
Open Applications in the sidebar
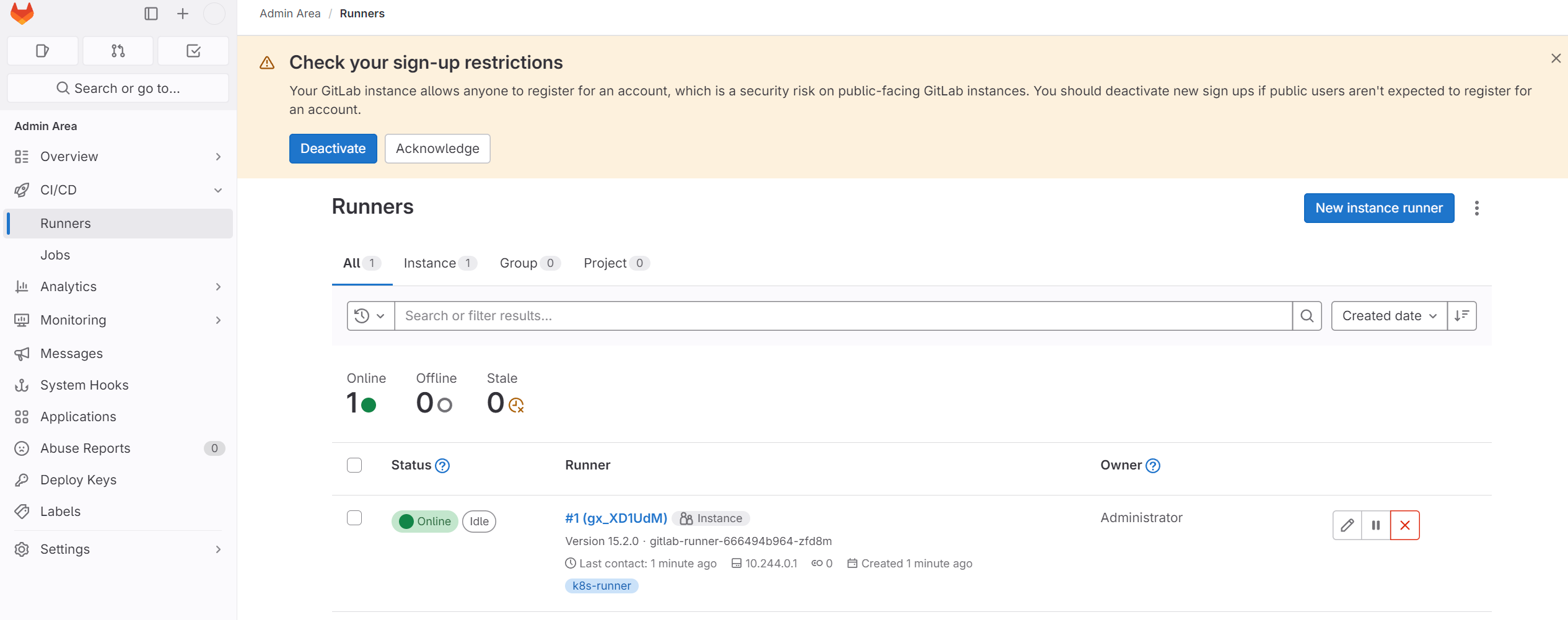click(x=118, y=417)
